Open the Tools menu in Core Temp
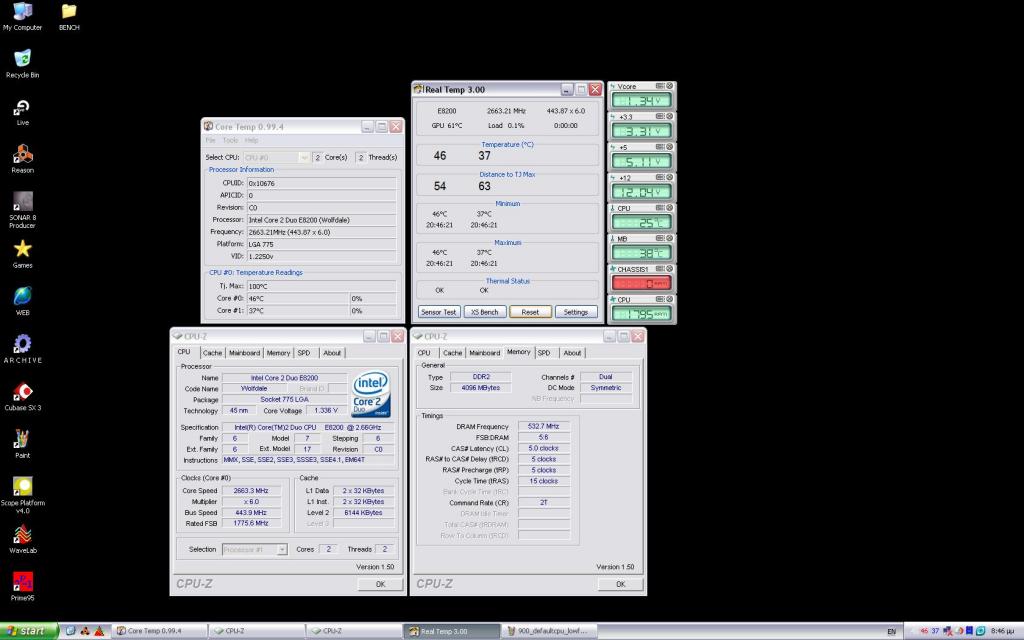The image size is (1024, 640). [x=230, y=140]
